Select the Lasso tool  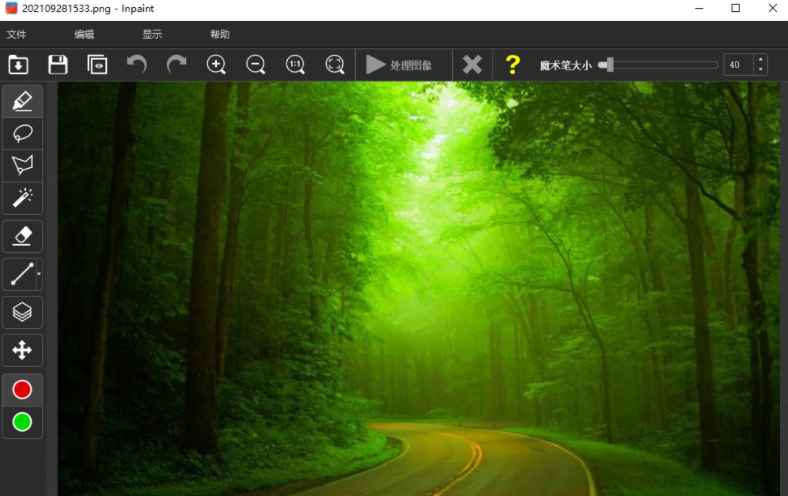[x=22, y=133]
